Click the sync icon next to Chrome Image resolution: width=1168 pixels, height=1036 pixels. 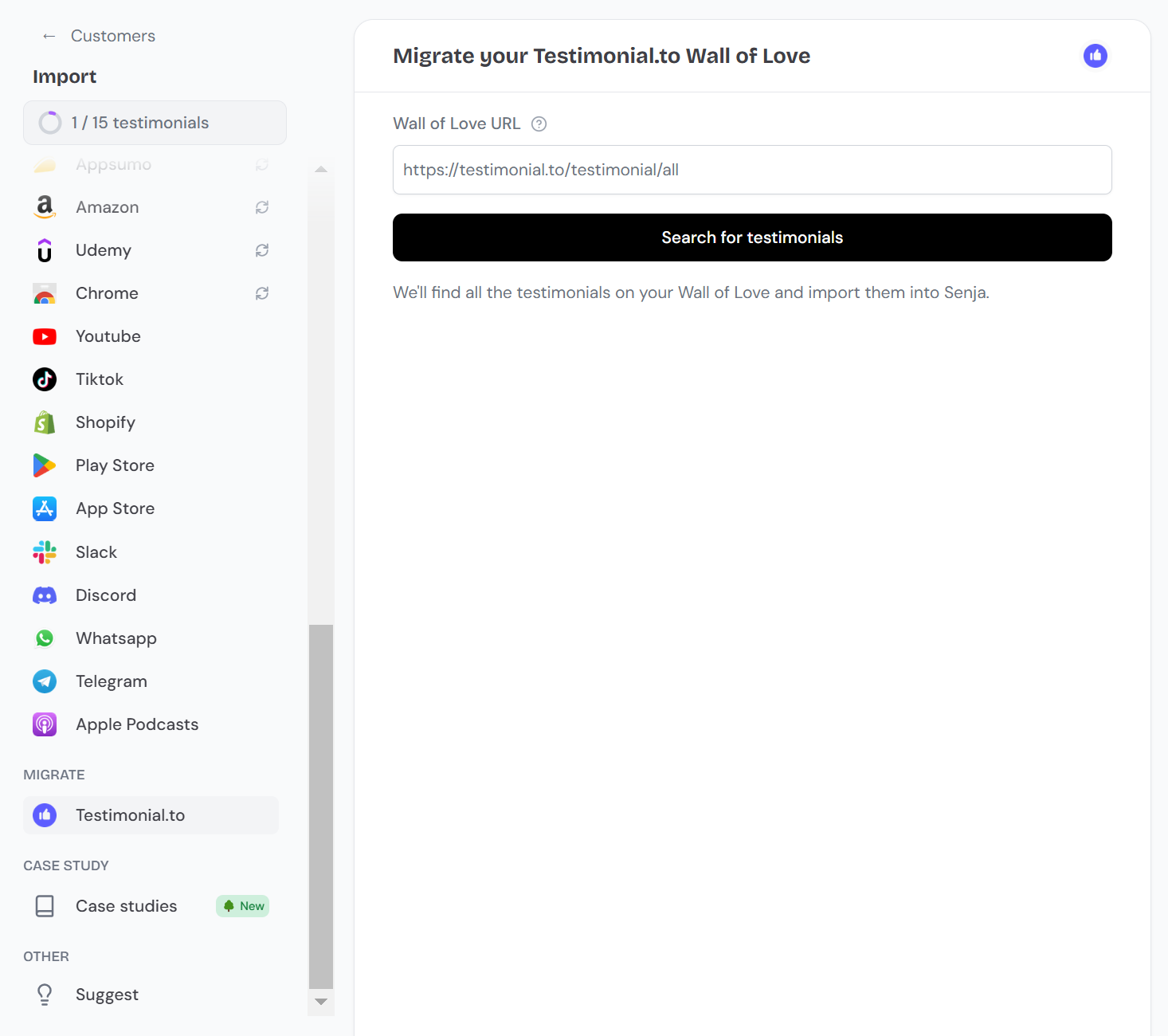(x=262, y=293)
